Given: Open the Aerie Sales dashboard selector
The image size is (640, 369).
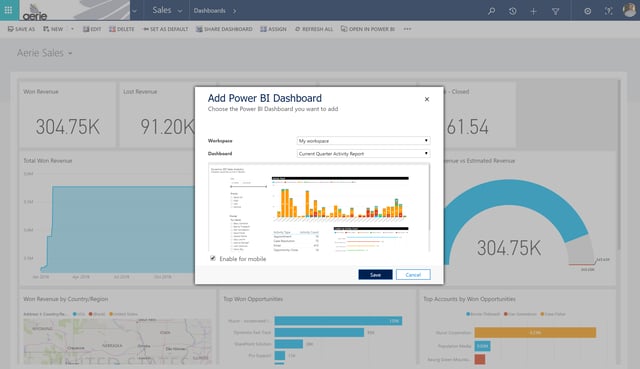Looking at the screenshot, I should click(44, 53).
